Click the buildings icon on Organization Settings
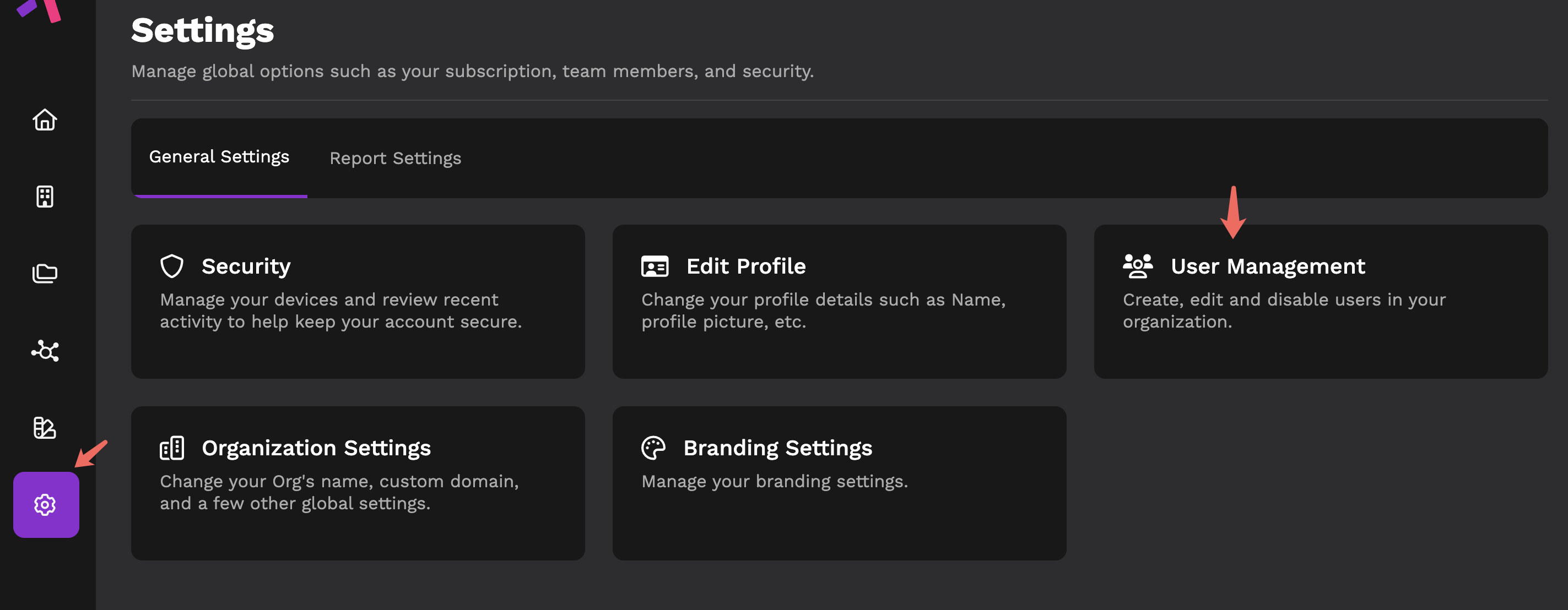 (172, 448)
